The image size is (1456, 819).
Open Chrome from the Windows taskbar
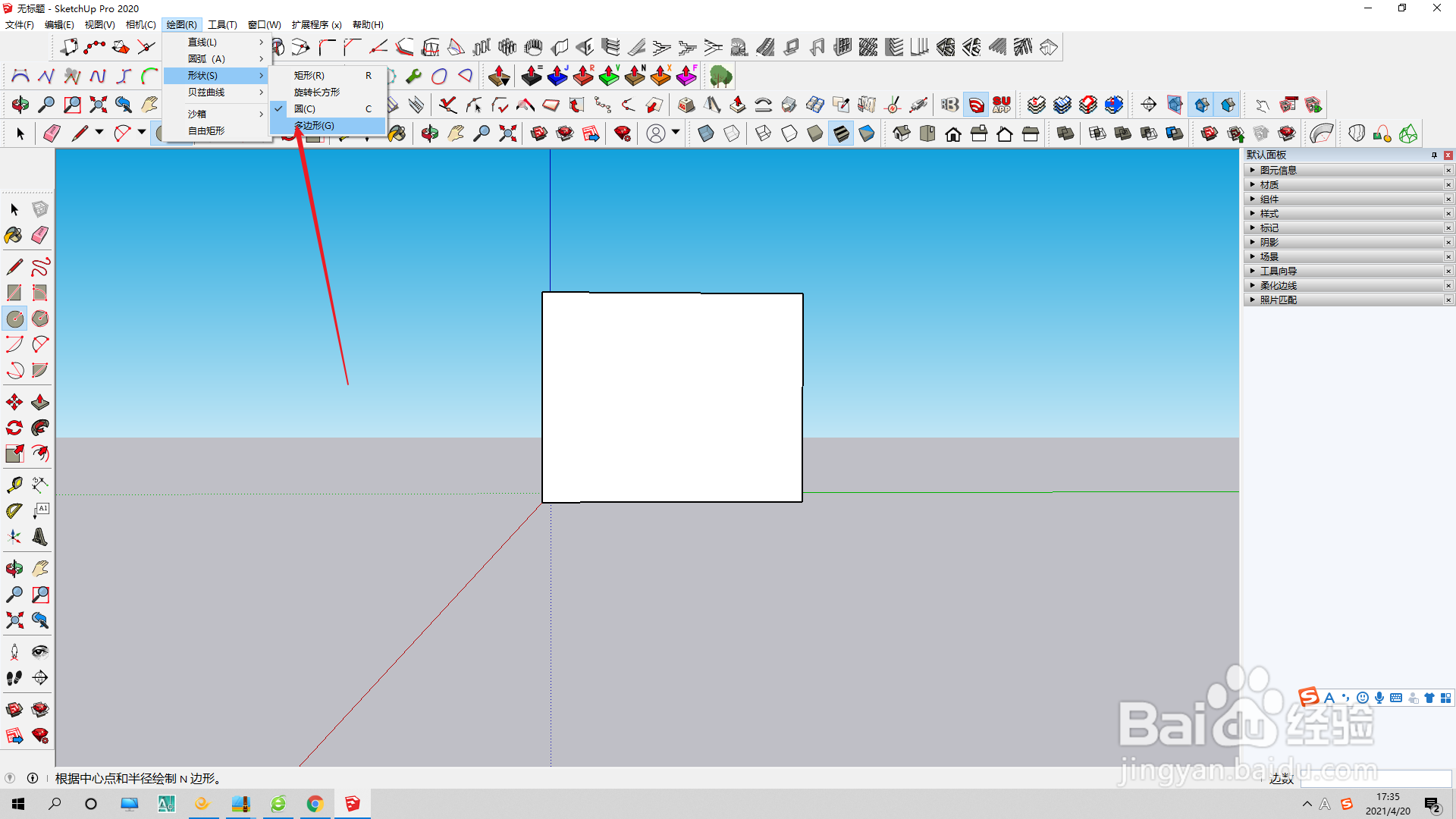point(315,804)
